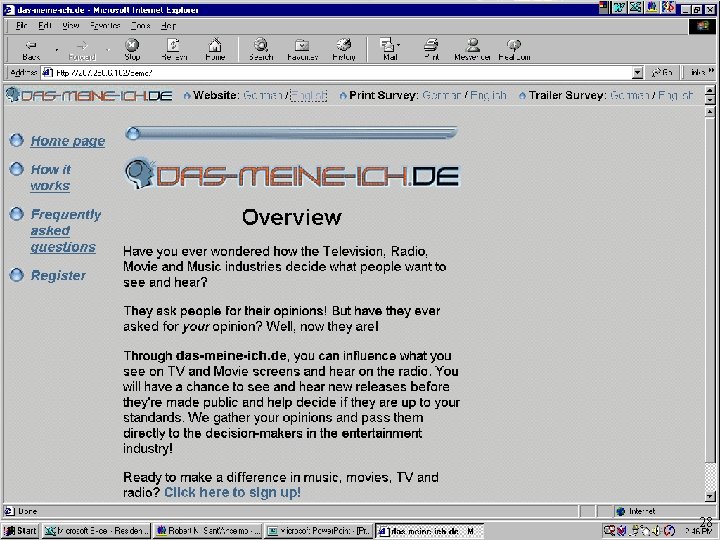Click the bullet icon beside How it works
This screenshot has width=720, height=540.
[x=17, y=169]
